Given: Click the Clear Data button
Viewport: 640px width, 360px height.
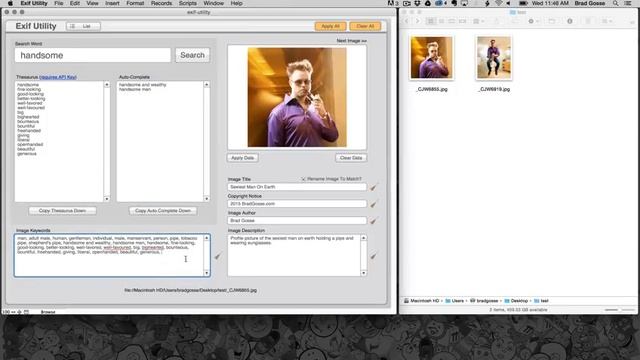Looking at the screenshot, I should point(351,158).
